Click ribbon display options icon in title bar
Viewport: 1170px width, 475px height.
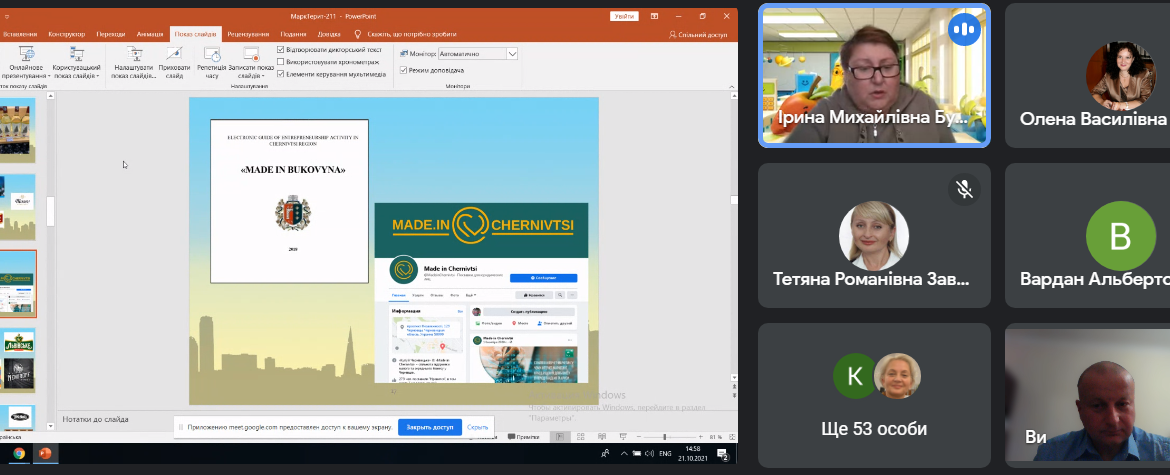654,16
